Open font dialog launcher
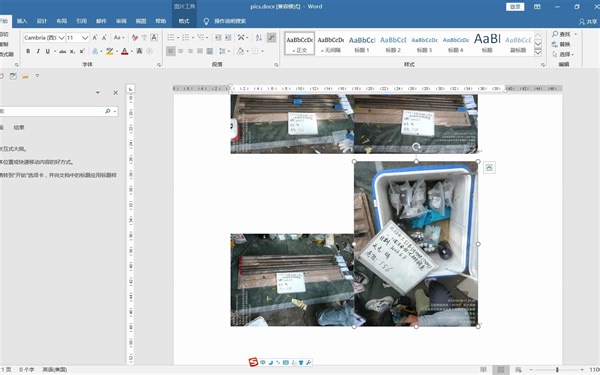600x375 pixels. point(159,65)
